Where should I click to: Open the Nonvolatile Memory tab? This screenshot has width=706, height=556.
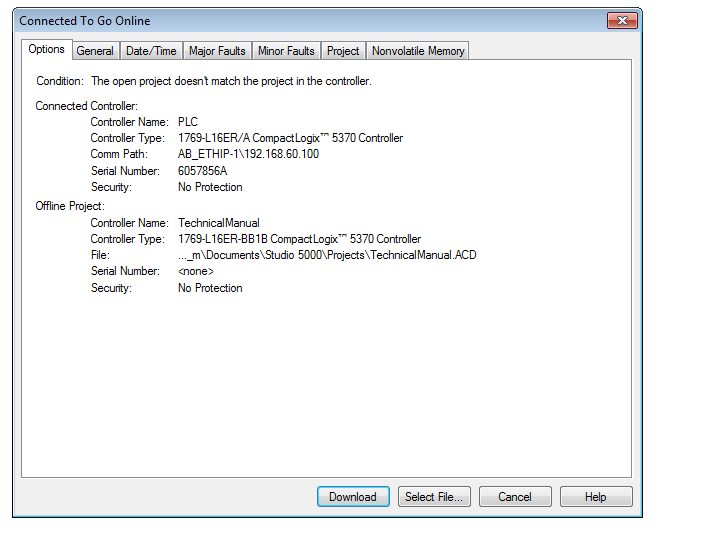pyautogui.click(x=418, y=51)
